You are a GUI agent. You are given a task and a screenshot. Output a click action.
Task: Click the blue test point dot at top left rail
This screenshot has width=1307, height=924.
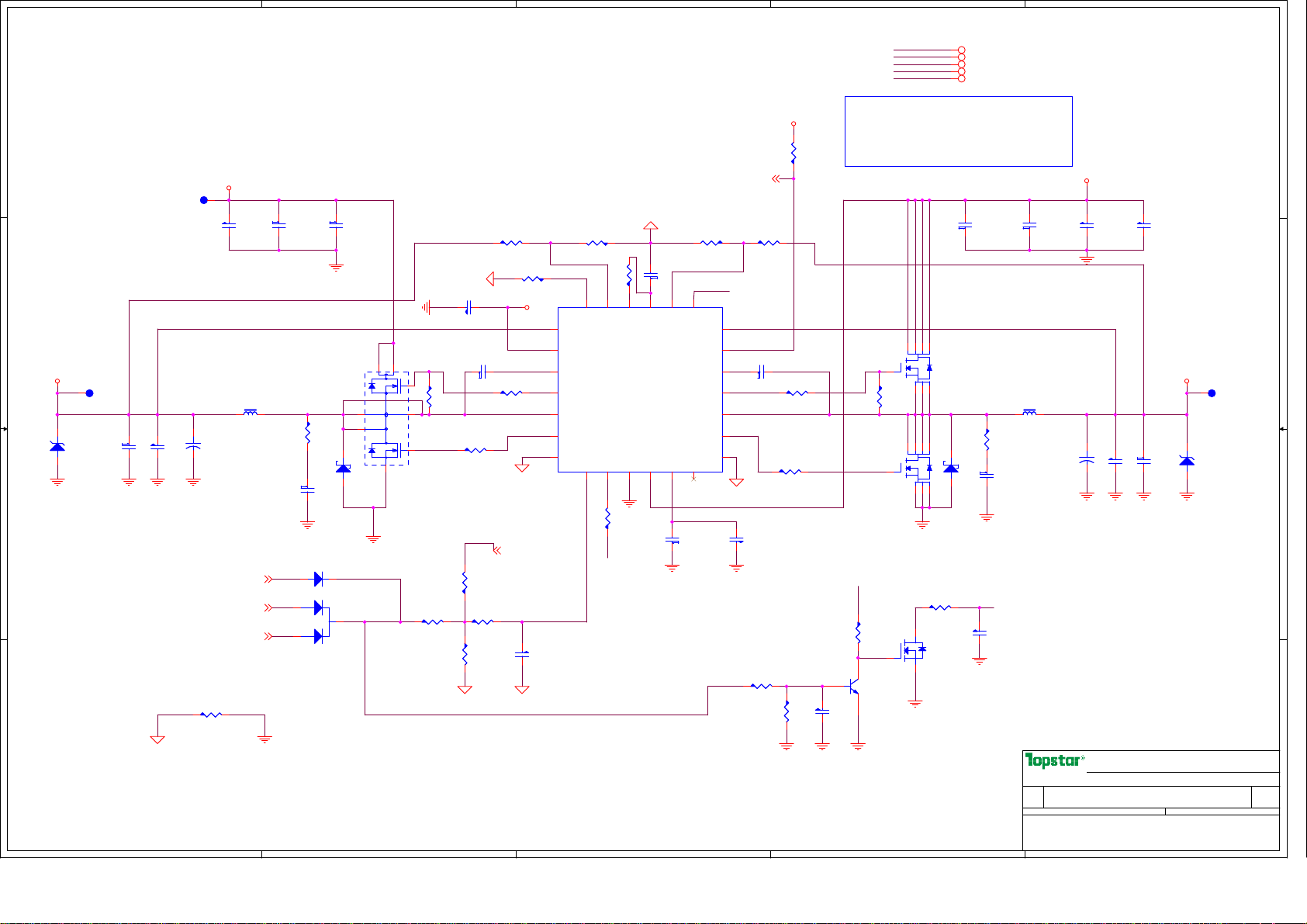pyautogui.click(x=204, y=200)
